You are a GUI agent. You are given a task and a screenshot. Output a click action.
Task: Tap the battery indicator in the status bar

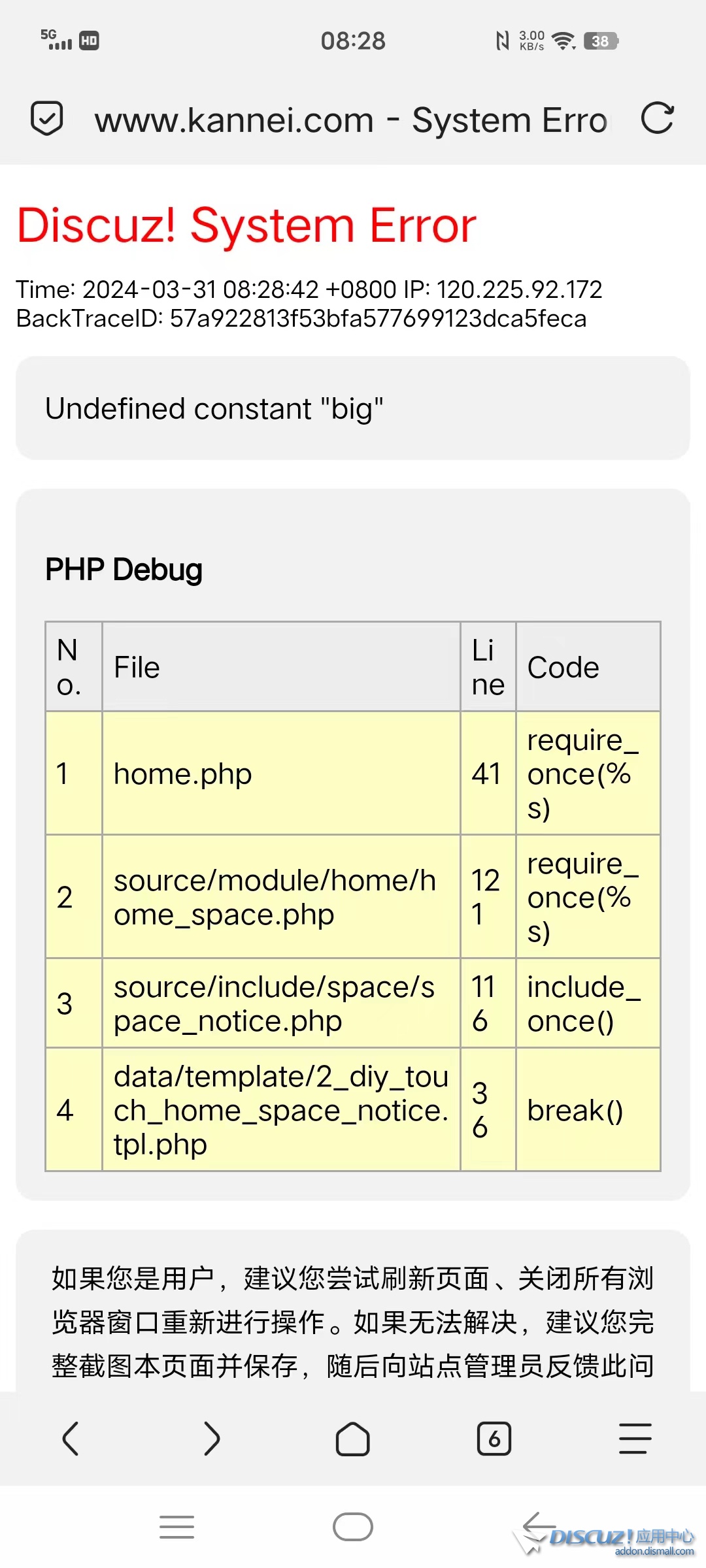pos(601,41)
